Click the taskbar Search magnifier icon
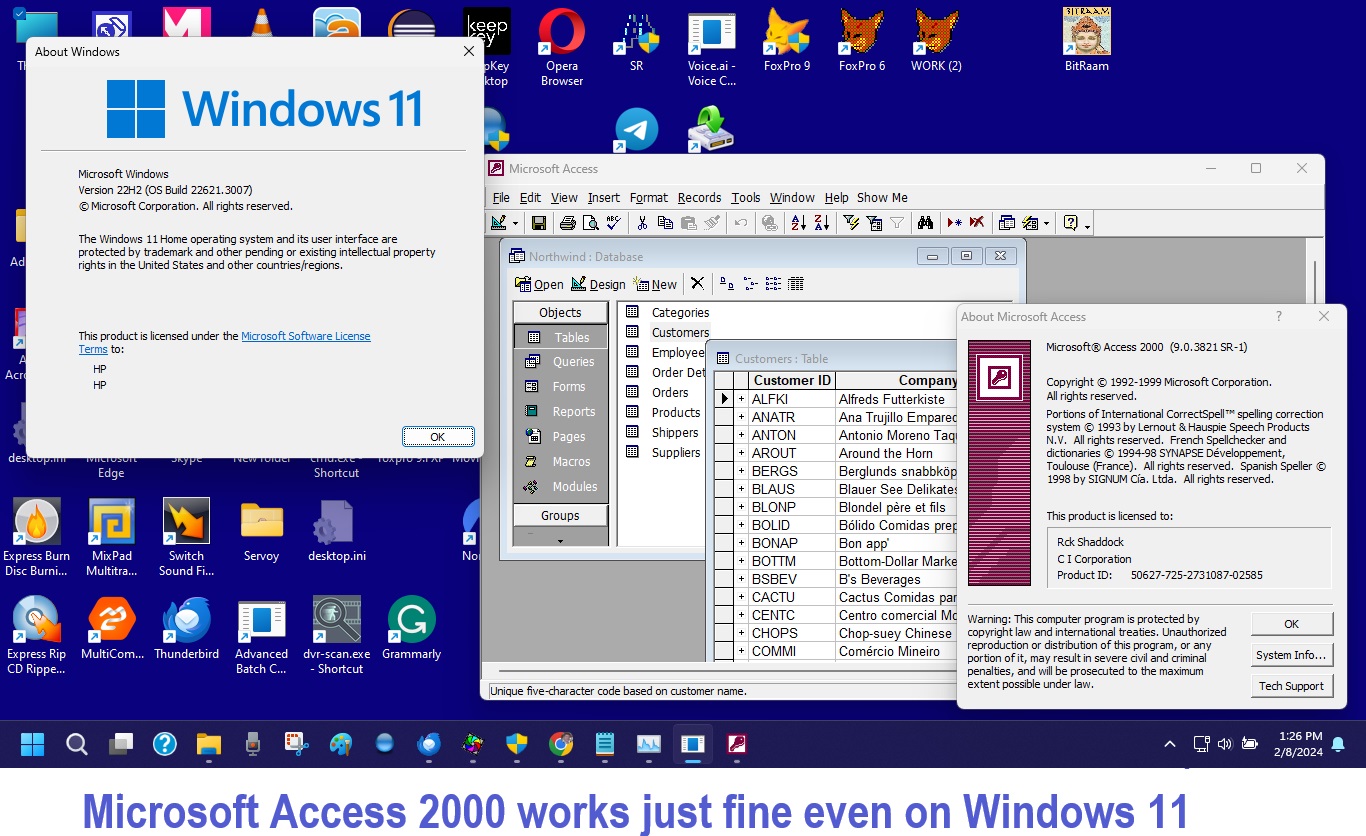Viewport: 1366px width, 836px height. point(77,744)
